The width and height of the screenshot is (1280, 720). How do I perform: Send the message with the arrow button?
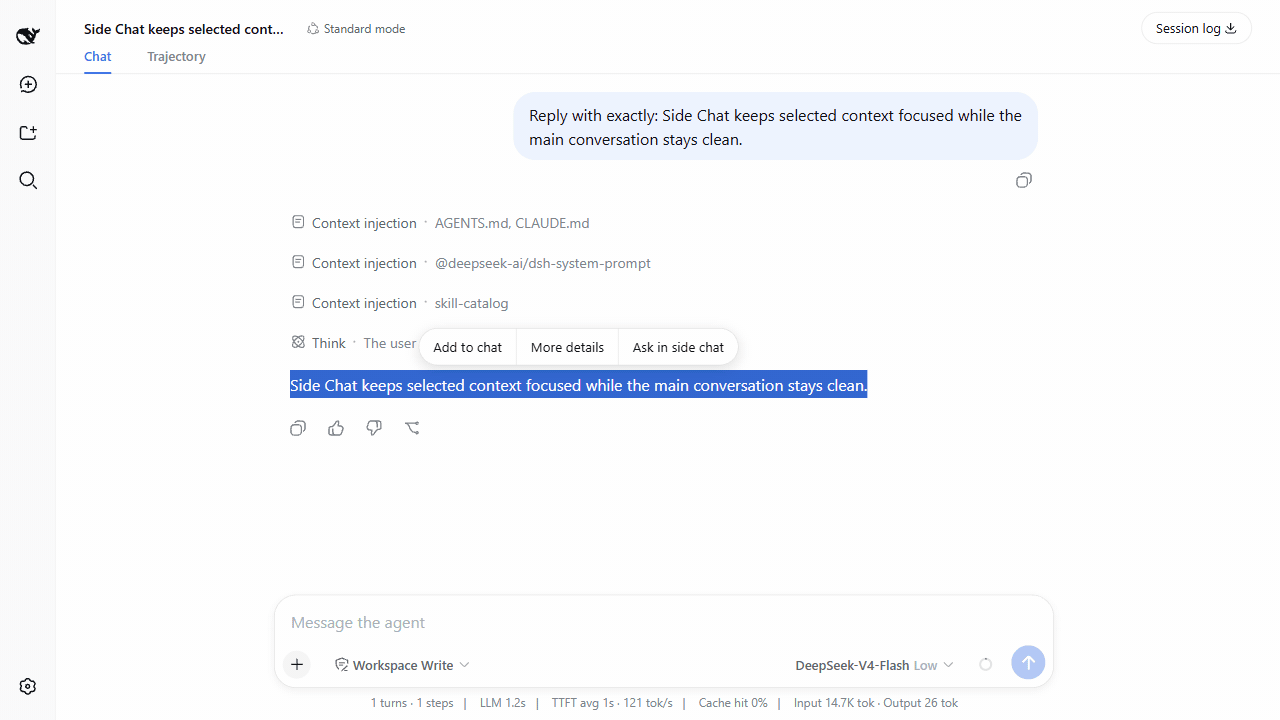(x=1028, y=662)
